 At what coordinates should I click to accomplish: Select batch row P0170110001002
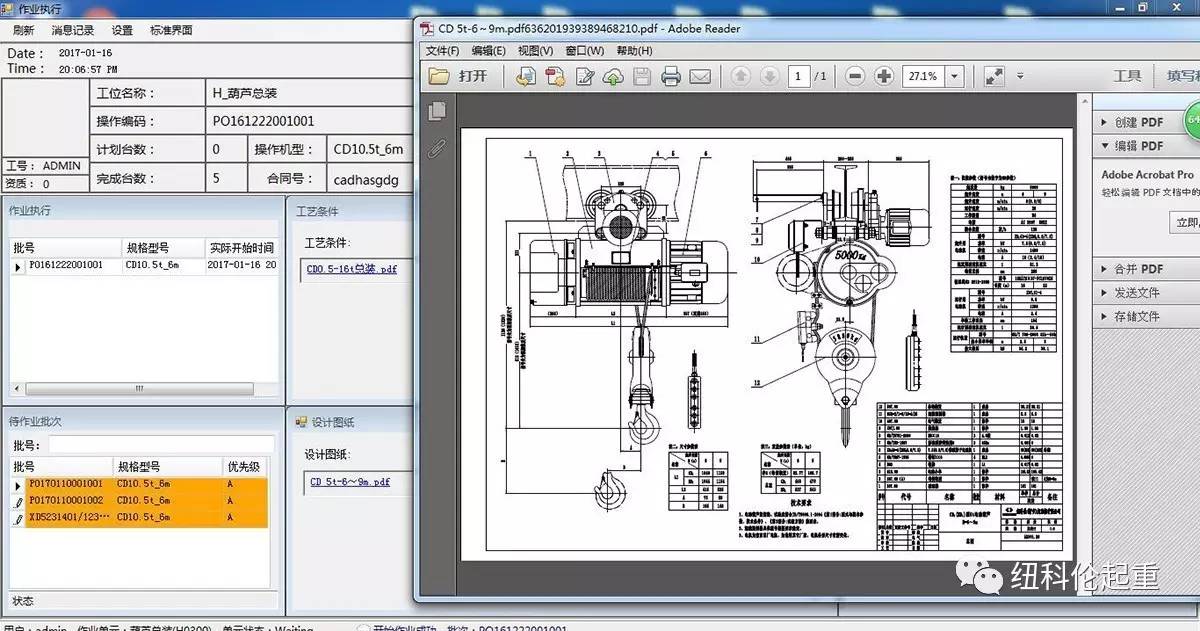tap(66, 500)
